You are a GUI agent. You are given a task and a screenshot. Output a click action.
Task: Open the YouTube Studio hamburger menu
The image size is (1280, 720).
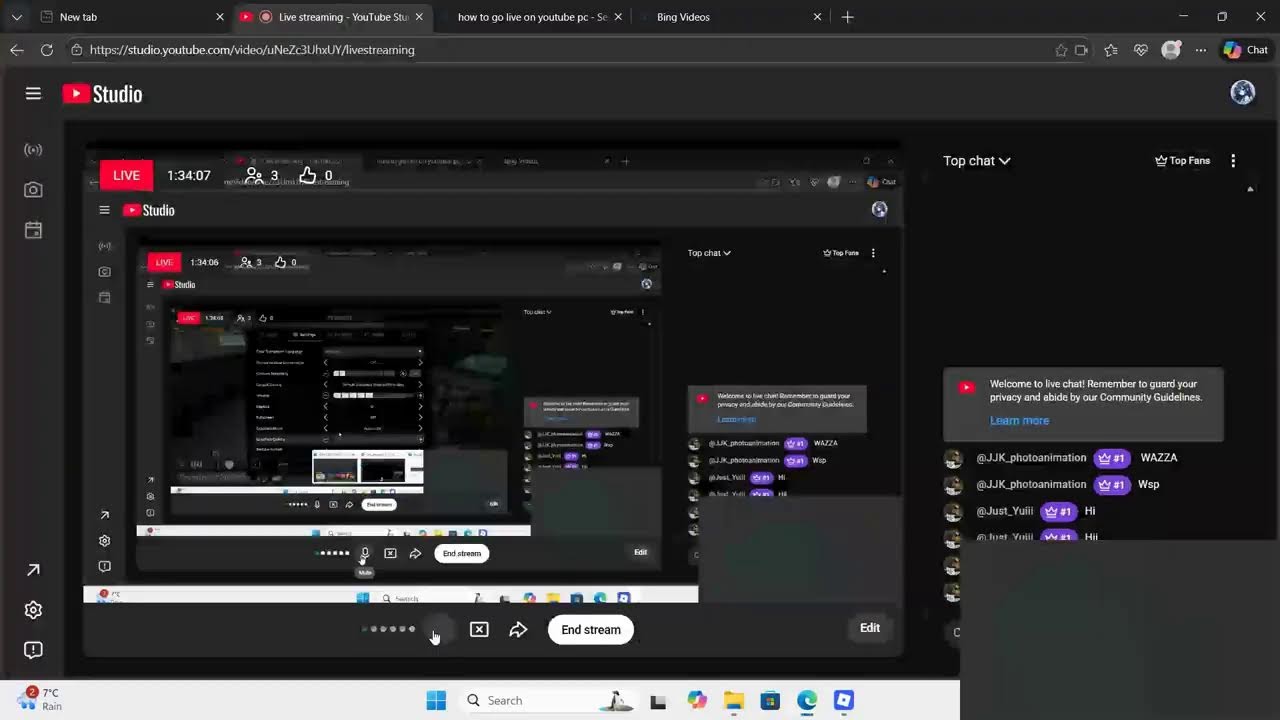point(33,93)
